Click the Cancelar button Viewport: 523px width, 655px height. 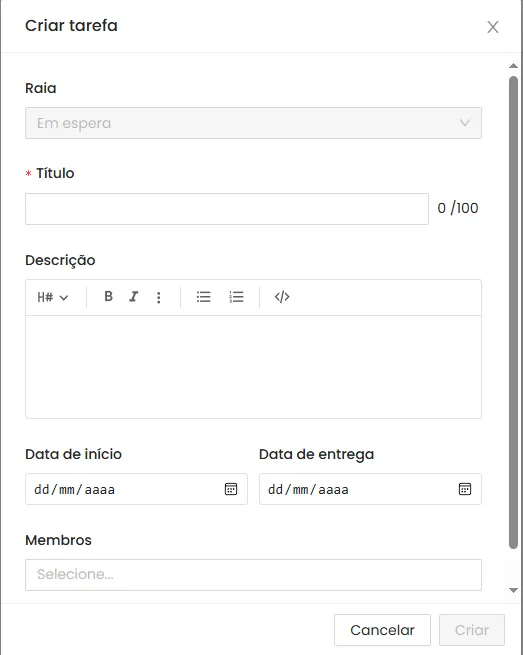(382, 630)
